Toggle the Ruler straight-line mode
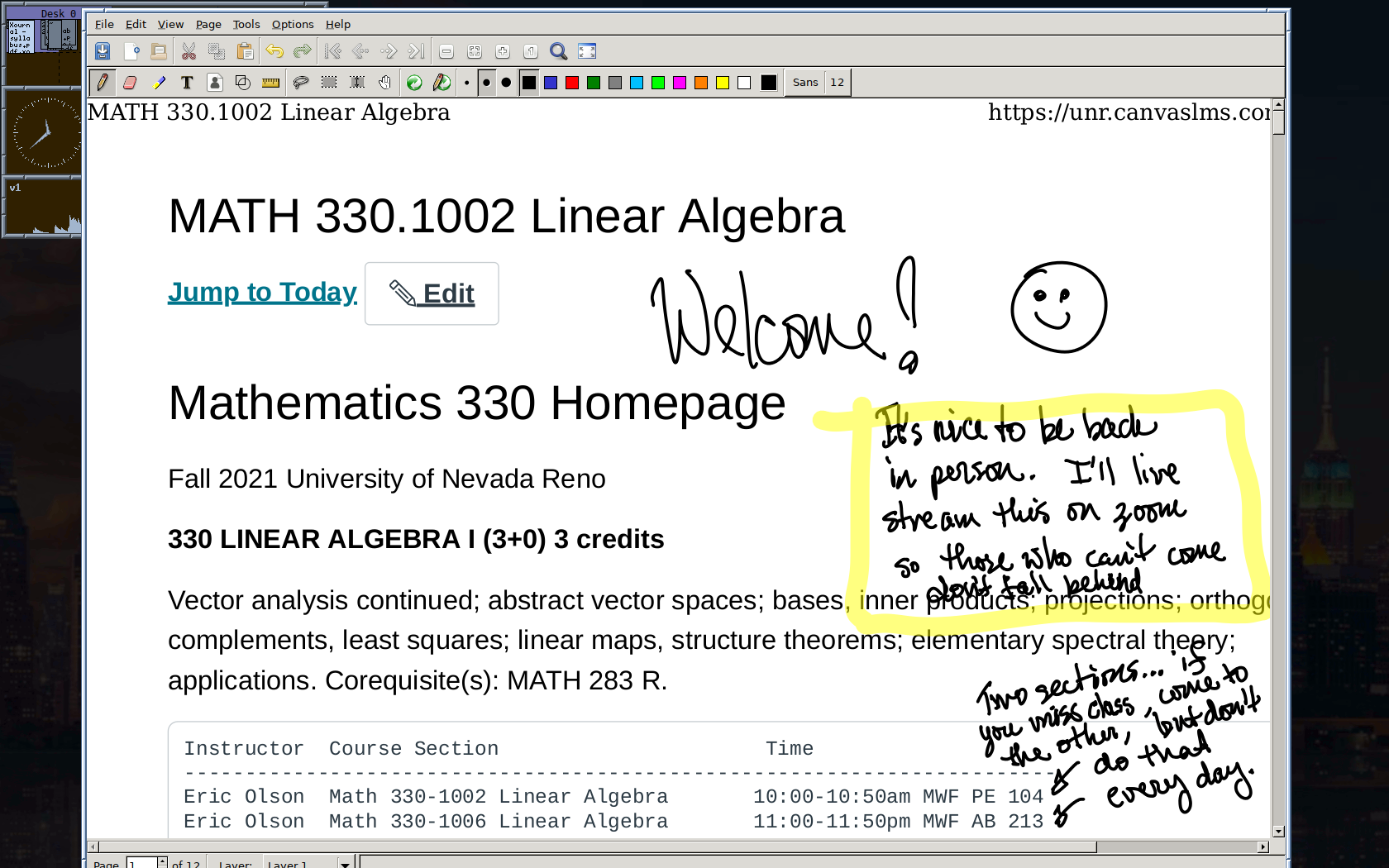Viewport: 1389px width, 868px height. pos(270,83)
